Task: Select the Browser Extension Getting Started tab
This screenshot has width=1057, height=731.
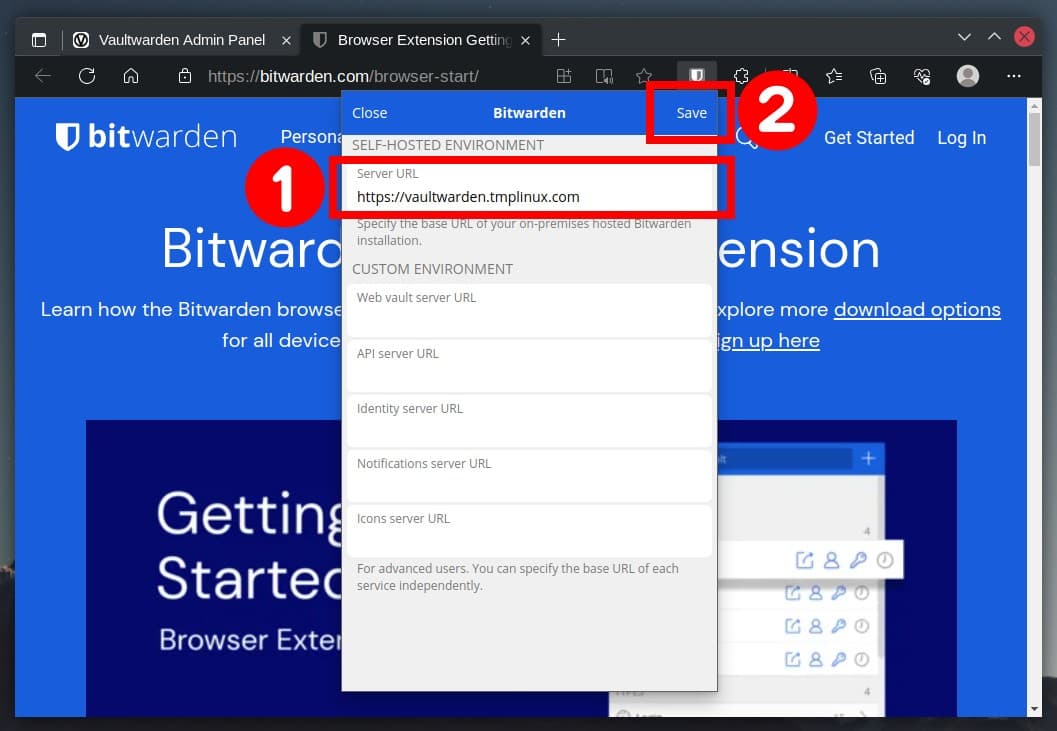Action: coord(420,39)
